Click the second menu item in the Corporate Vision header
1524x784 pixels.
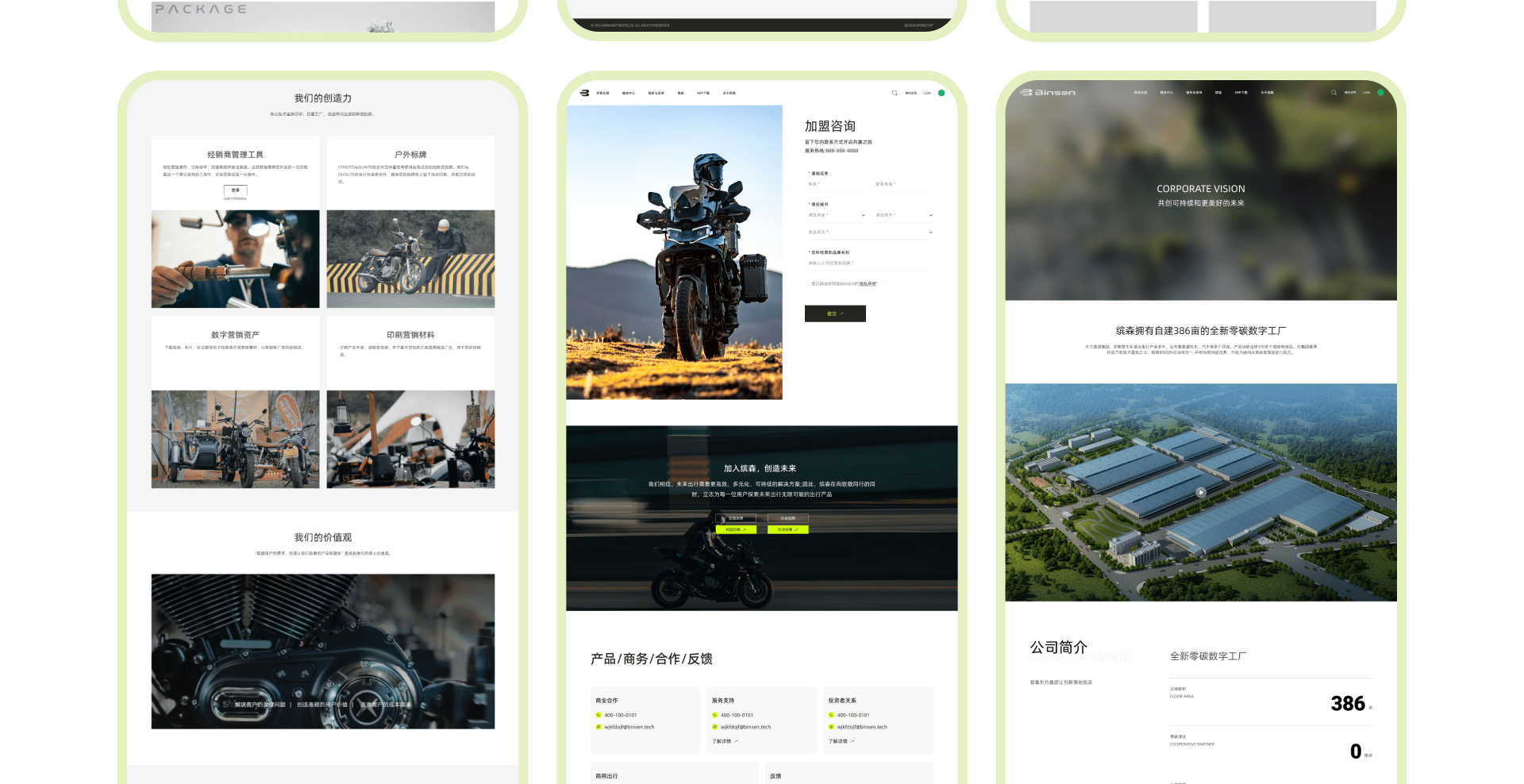pos(1166,92)
